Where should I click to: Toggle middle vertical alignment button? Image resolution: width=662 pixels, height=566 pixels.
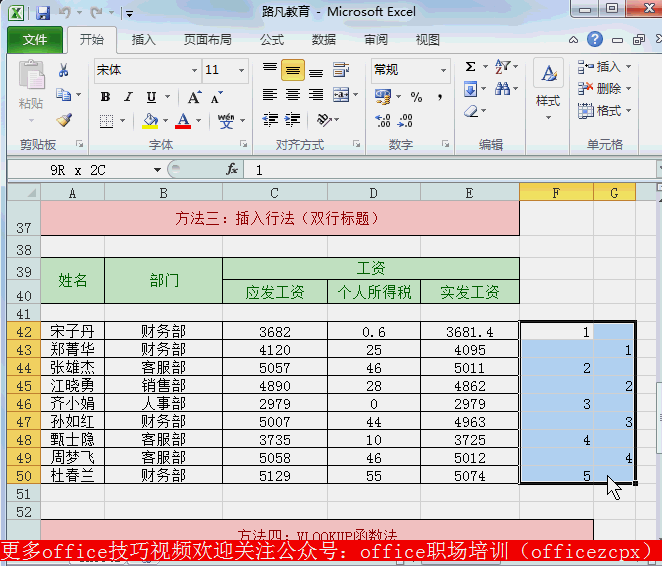292,70
